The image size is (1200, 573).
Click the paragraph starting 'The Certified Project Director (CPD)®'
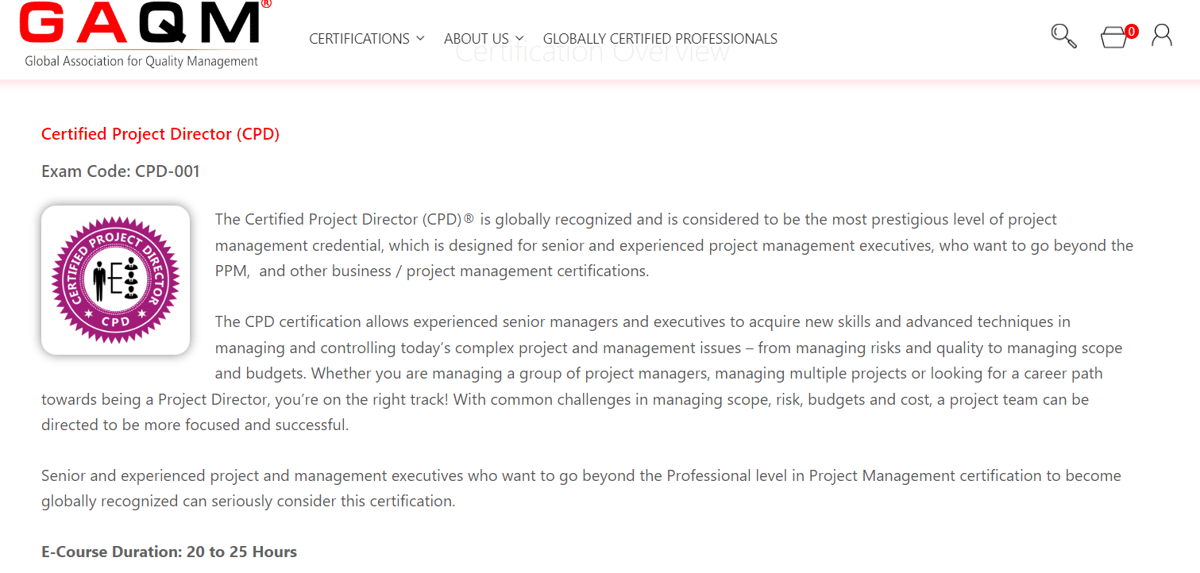click(x=674, y=245)
